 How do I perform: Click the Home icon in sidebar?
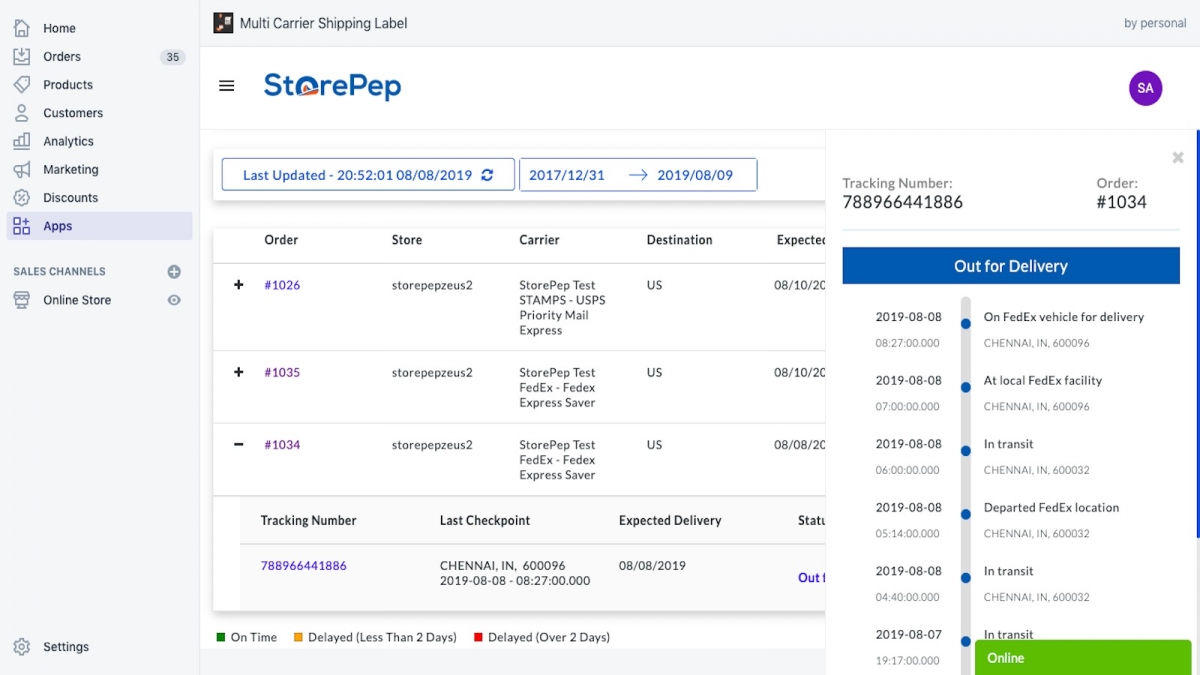22,28
